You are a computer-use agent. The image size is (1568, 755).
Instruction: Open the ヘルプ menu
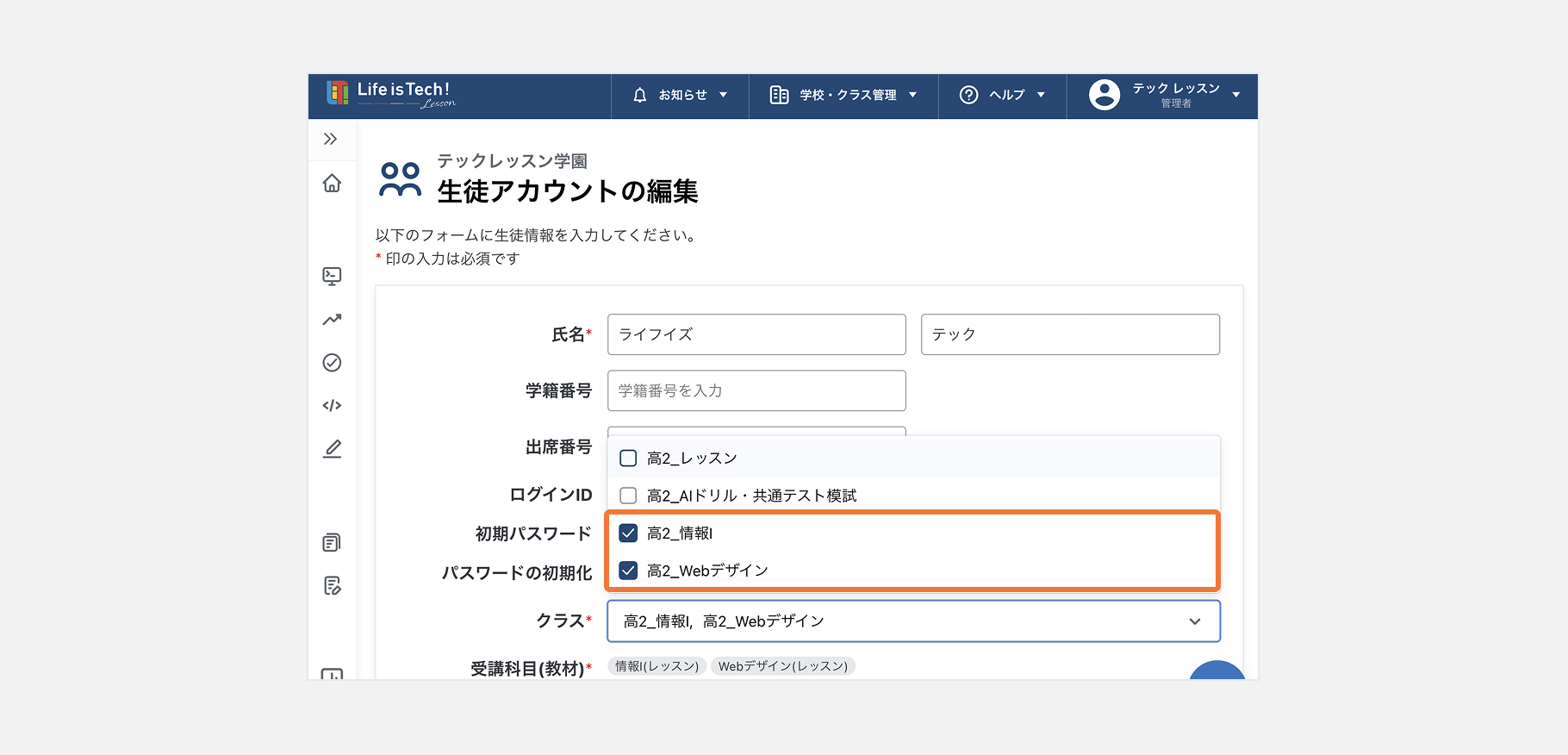tap(1002, 95)
